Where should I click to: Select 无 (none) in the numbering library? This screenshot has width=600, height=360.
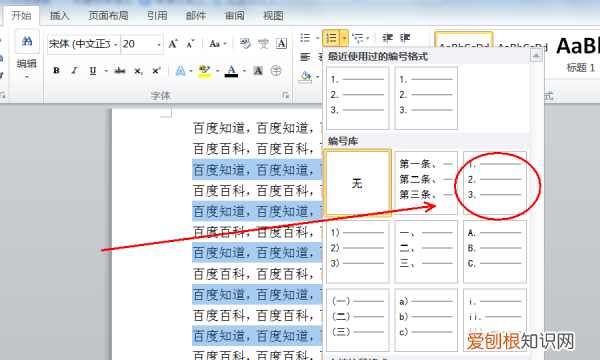357,183
